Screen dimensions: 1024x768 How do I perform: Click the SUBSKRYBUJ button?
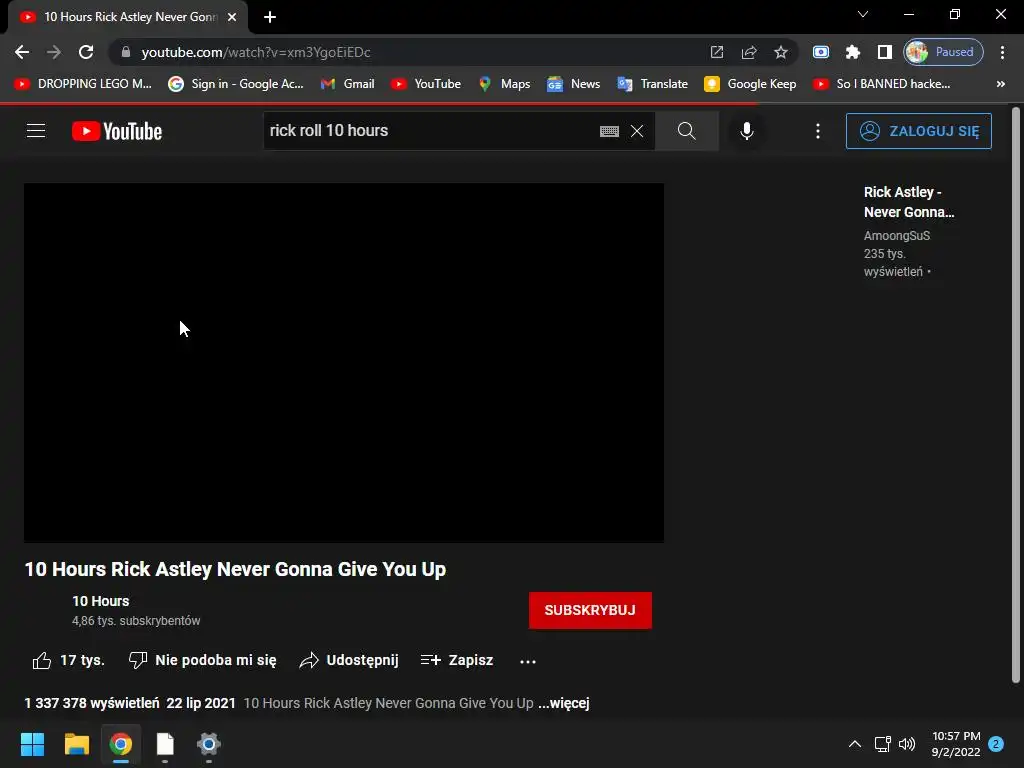pyautogui.click(x=590, y=610)
